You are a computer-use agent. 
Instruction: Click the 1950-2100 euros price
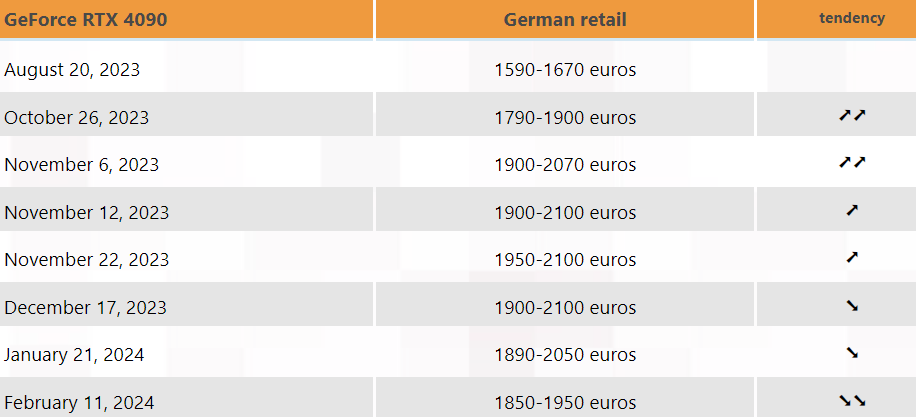point(565,259)
